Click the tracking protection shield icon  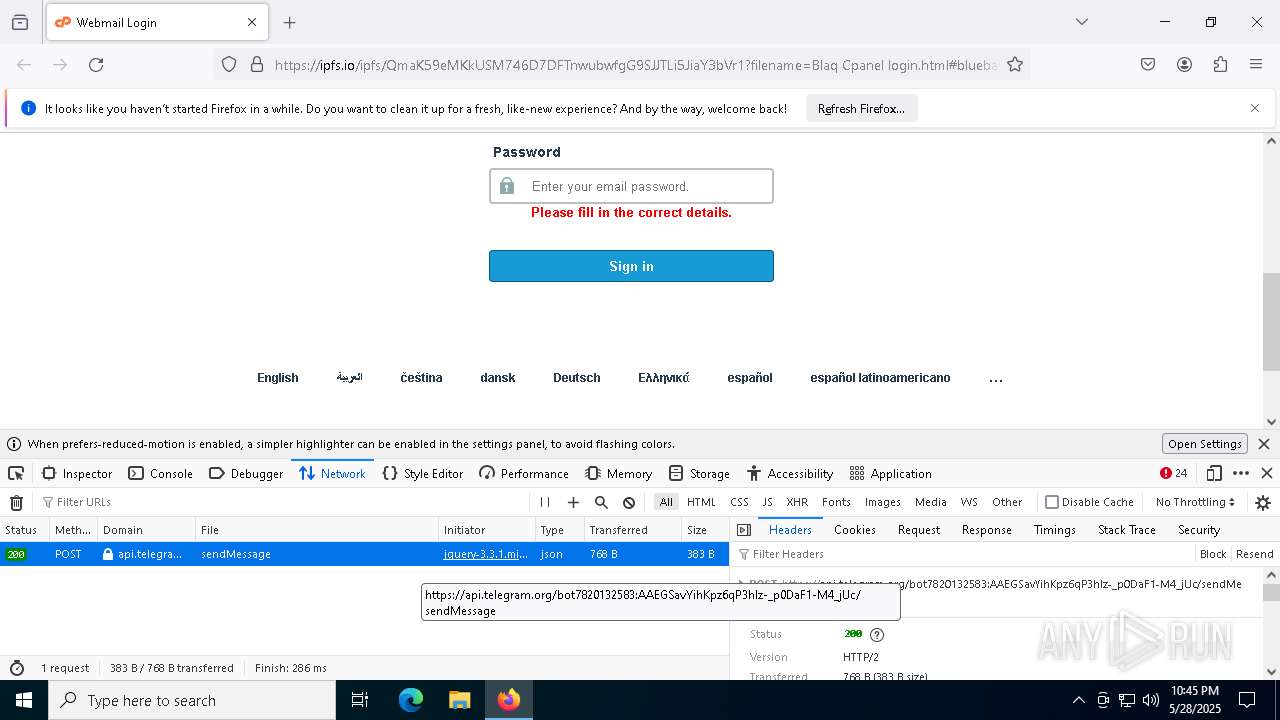click(x=229, y=65)
